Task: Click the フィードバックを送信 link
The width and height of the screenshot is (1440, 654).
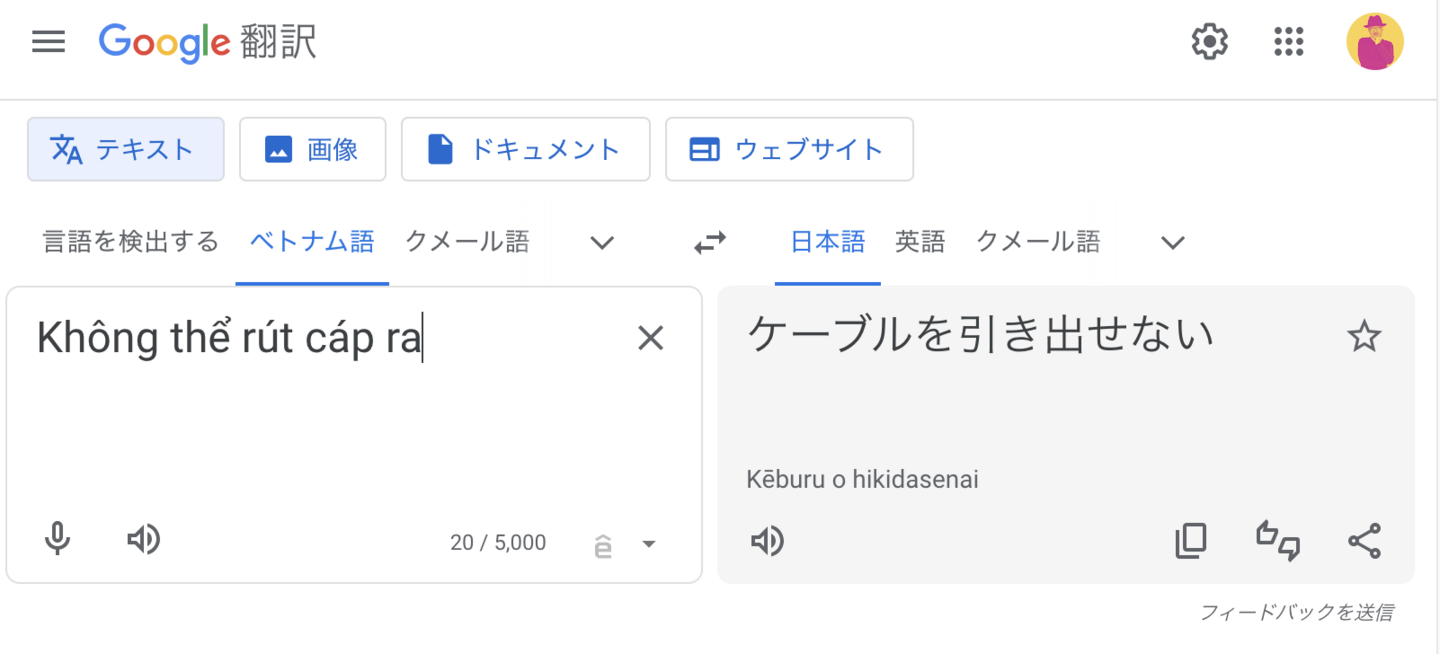Action: pyautogui.click(x=1296, y=612)
